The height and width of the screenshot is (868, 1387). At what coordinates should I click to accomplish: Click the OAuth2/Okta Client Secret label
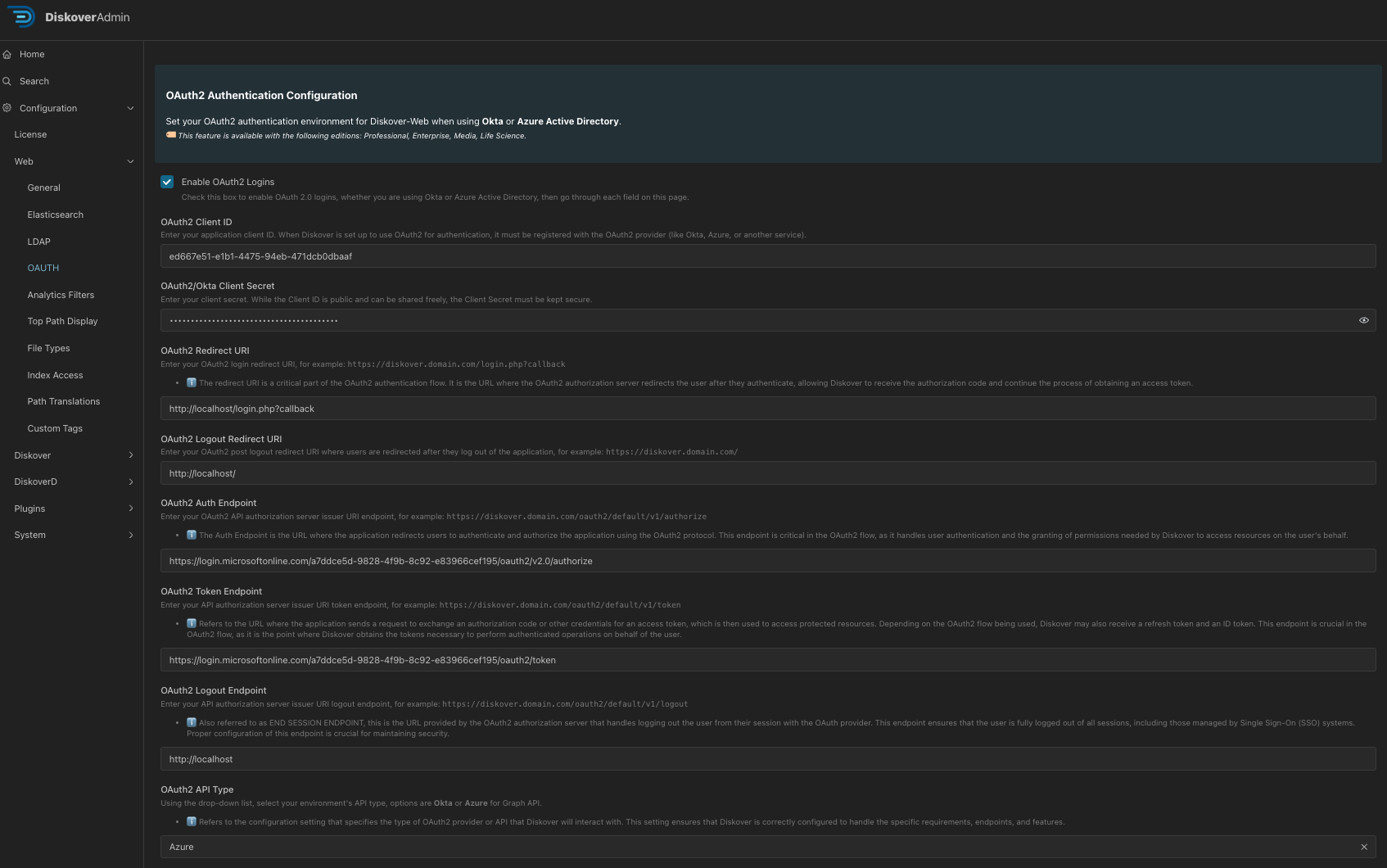point(218,286)
